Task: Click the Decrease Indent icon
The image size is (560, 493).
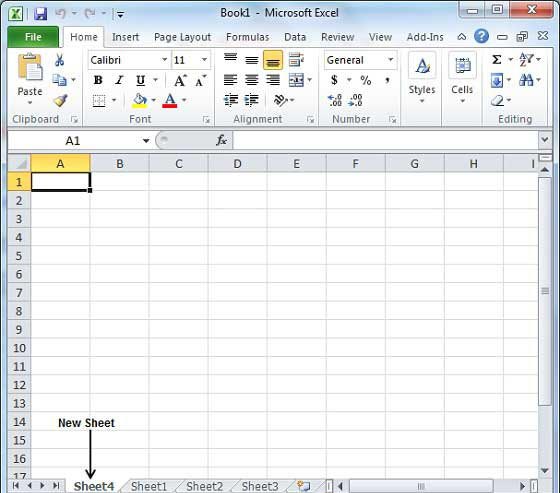Action: pyautogui.click(x=231, y=100)
